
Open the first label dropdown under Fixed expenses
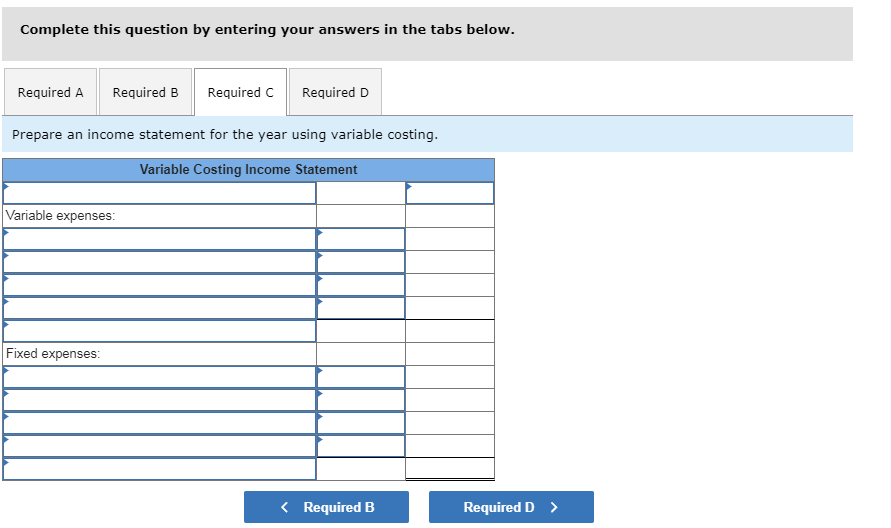[160, 377]
